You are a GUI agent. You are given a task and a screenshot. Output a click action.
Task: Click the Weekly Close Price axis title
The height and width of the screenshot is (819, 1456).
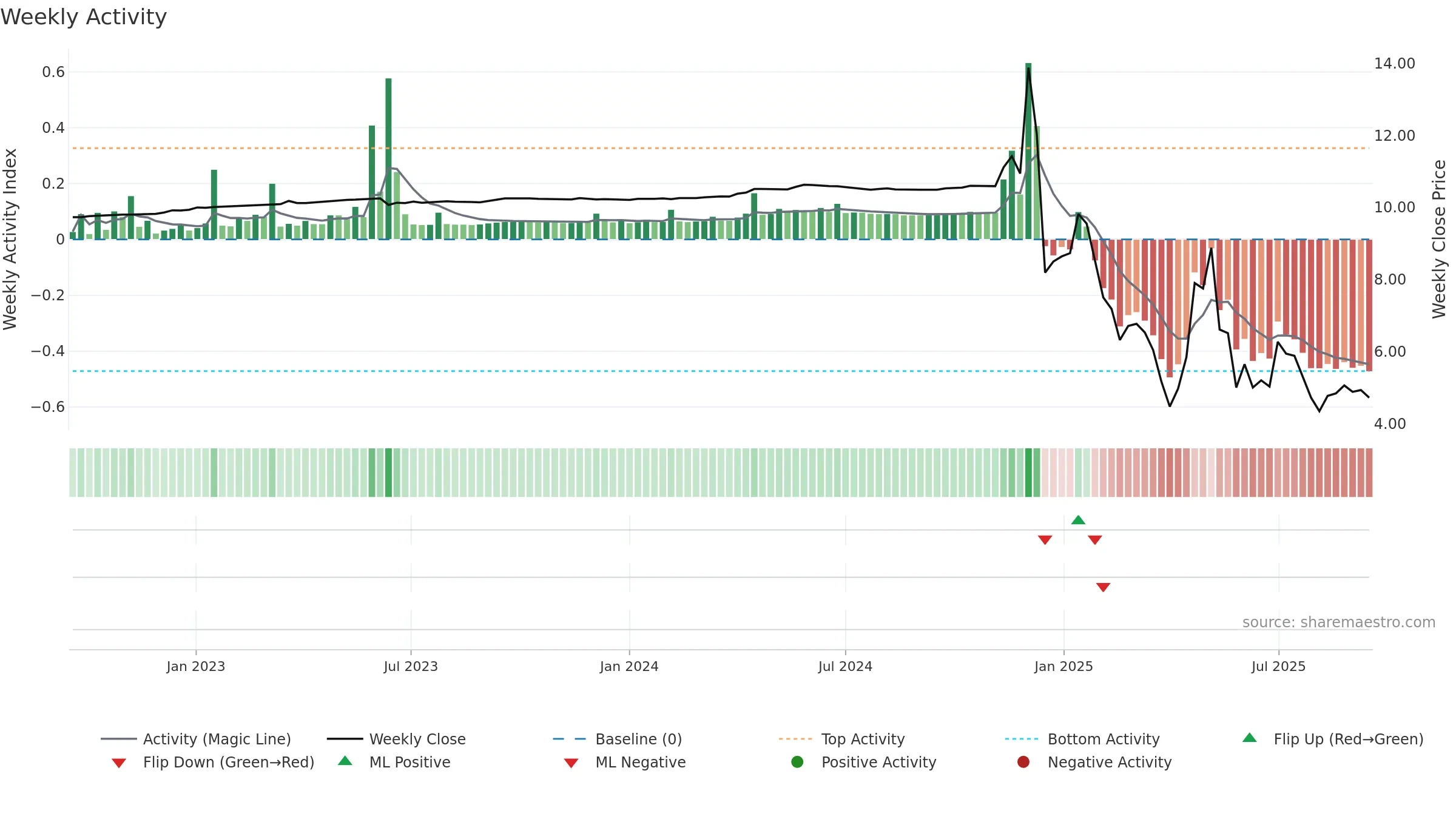click(x=1439, y=239)
